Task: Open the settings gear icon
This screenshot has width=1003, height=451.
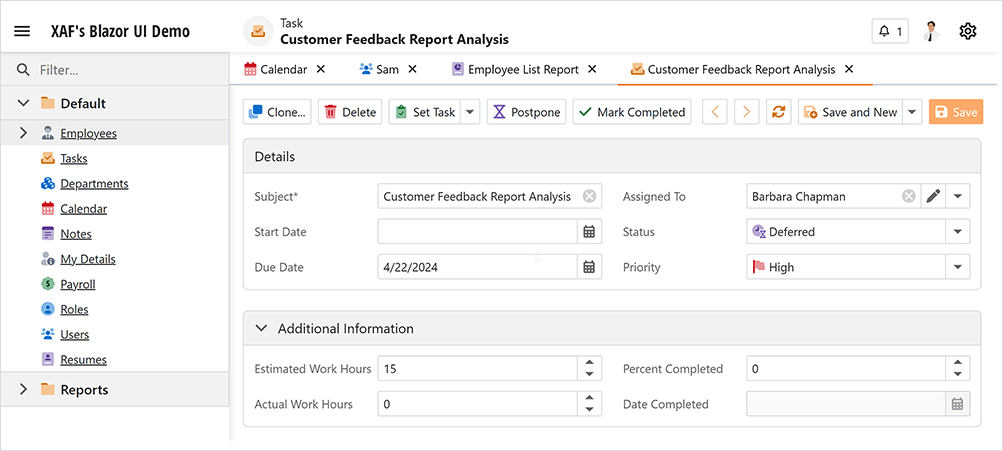Action: [967, 31]
